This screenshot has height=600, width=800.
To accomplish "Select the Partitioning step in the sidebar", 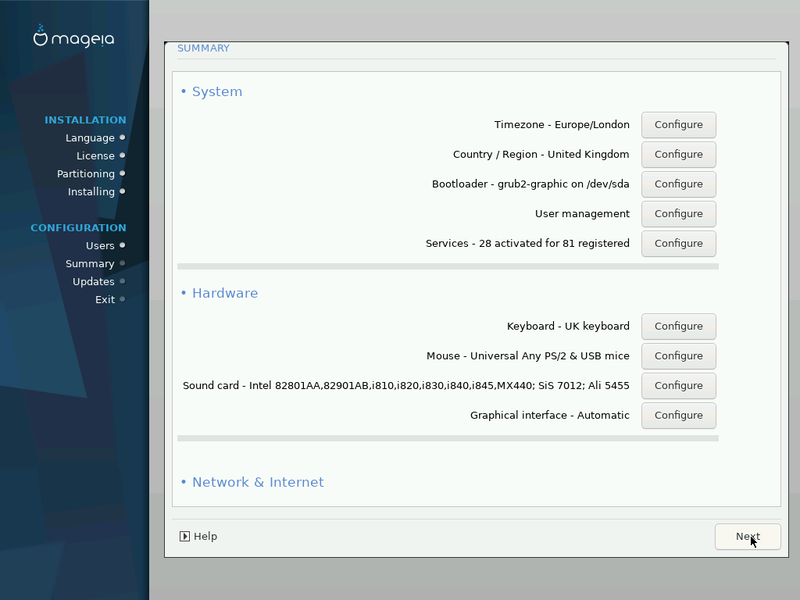I will tap(85, 174).
